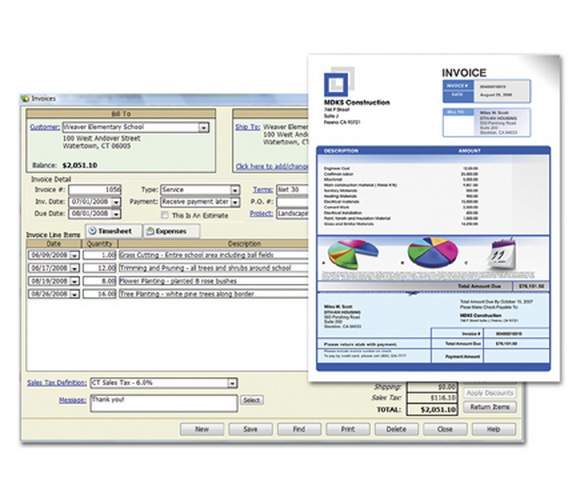
Task: Click the quantity field showing 8.00
Action: tap(100, 281)
